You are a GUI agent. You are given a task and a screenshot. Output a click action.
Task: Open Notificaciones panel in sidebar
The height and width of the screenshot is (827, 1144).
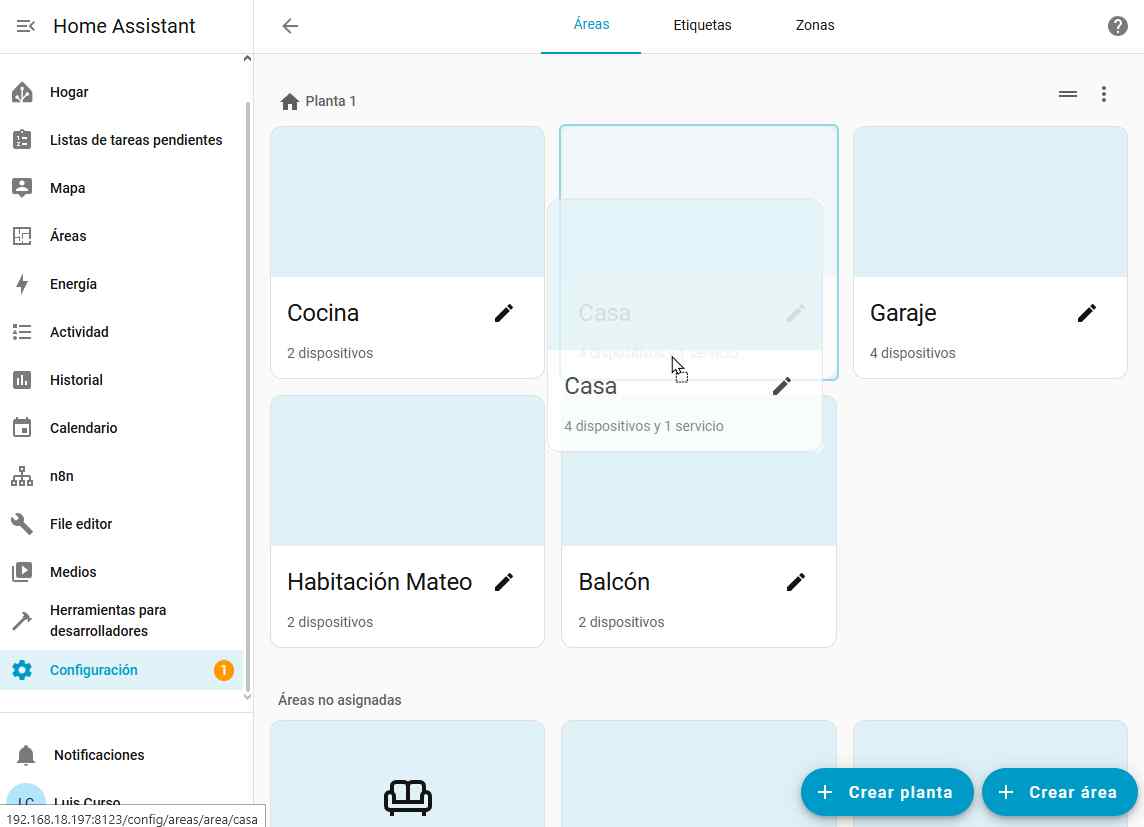click(x=99, y=755)
